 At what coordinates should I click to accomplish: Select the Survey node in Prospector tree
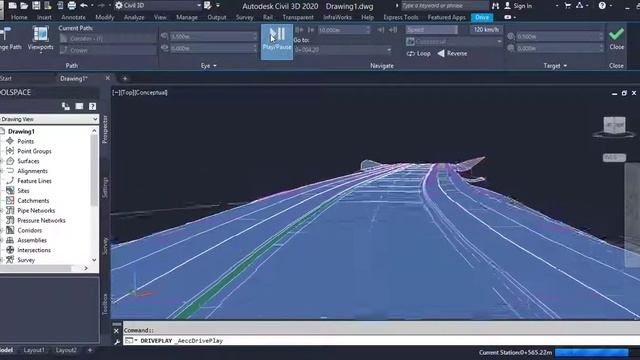click(x=26, y=260)
